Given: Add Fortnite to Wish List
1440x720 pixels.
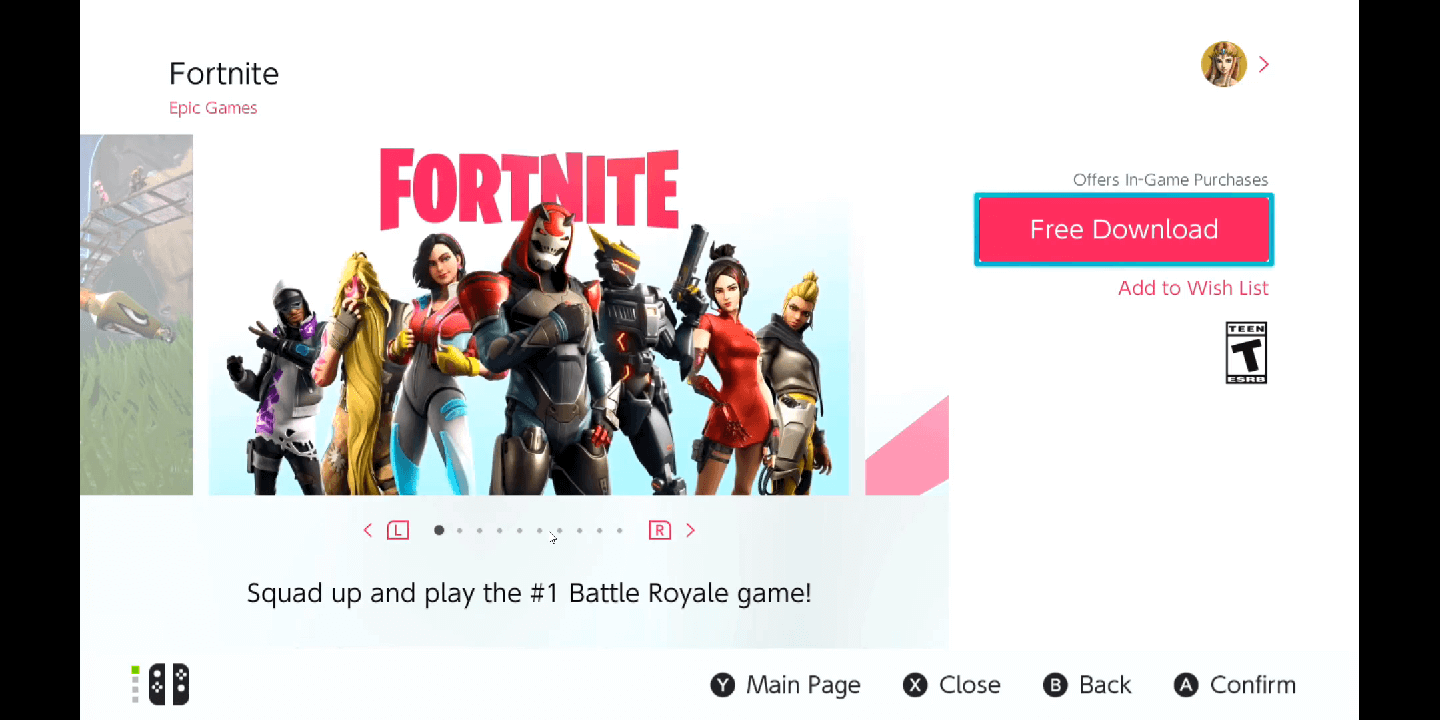Looking at the screenshot, I should (1193, 288).
